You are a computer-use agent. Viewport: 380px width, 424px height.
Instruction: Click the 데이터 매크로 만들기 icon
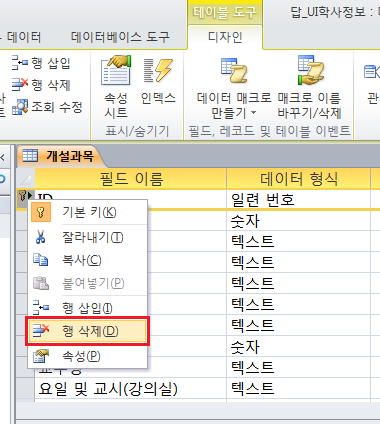pyautogui.click(x=234, y=71)
